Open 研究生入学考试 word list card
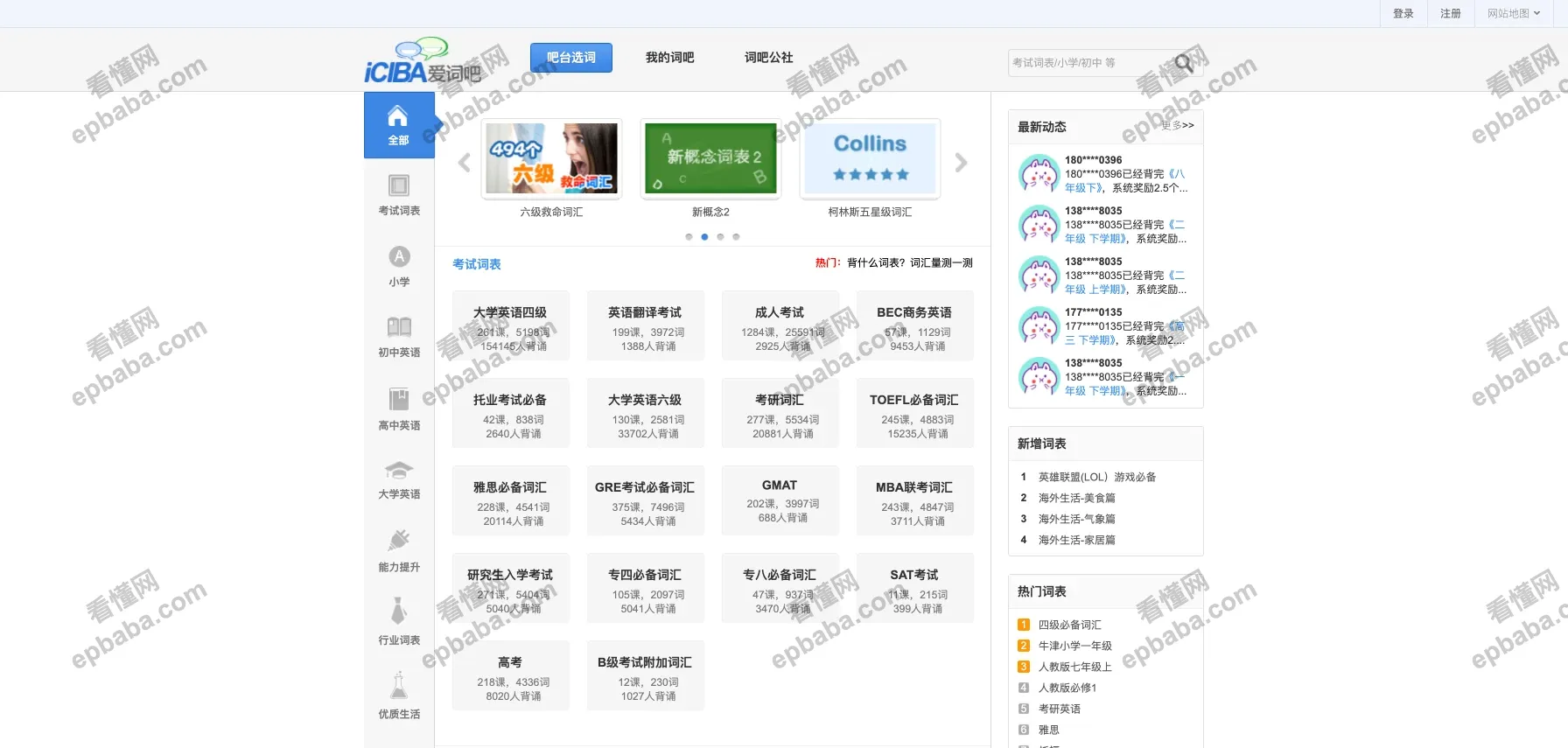Screen dimensions: 1568x748 tap(511, 589)
